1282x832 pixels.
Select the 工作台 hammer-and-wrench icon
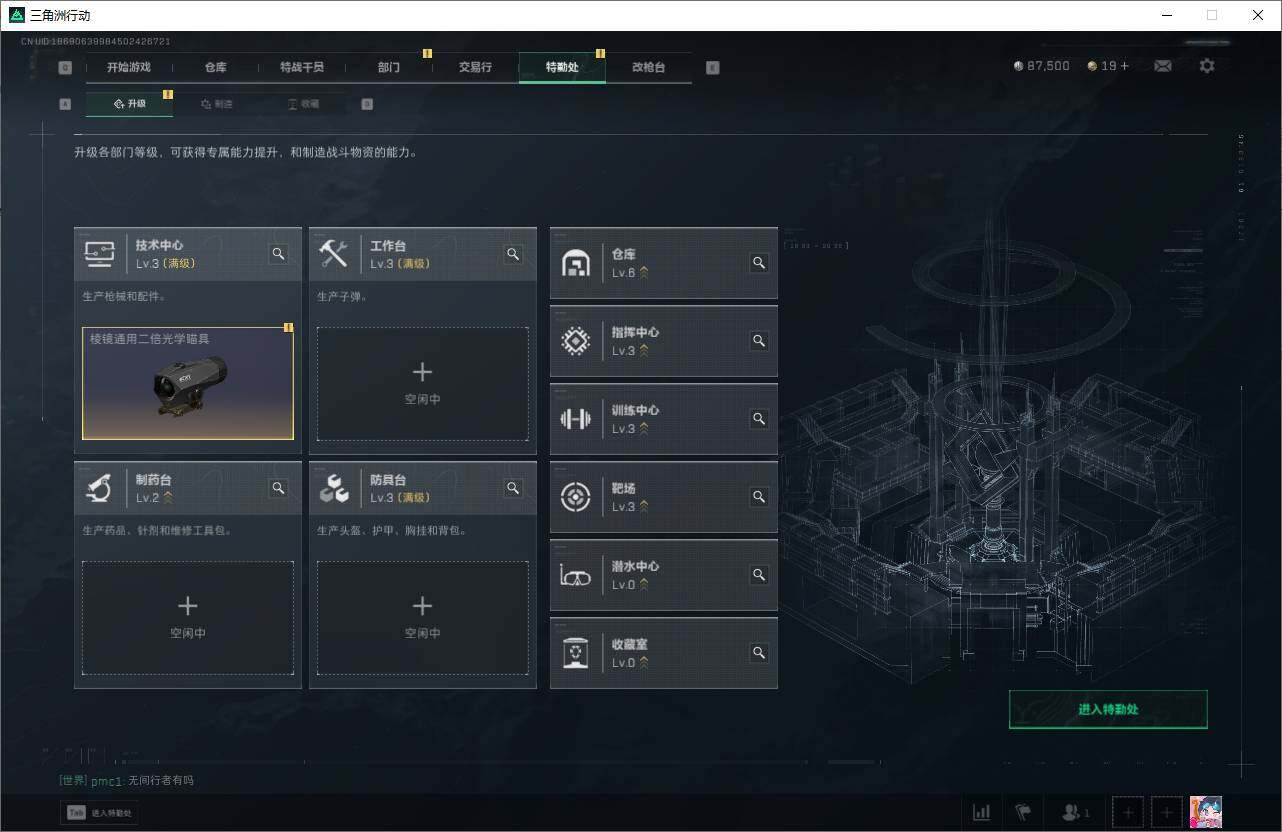click(x=333, y=254)
